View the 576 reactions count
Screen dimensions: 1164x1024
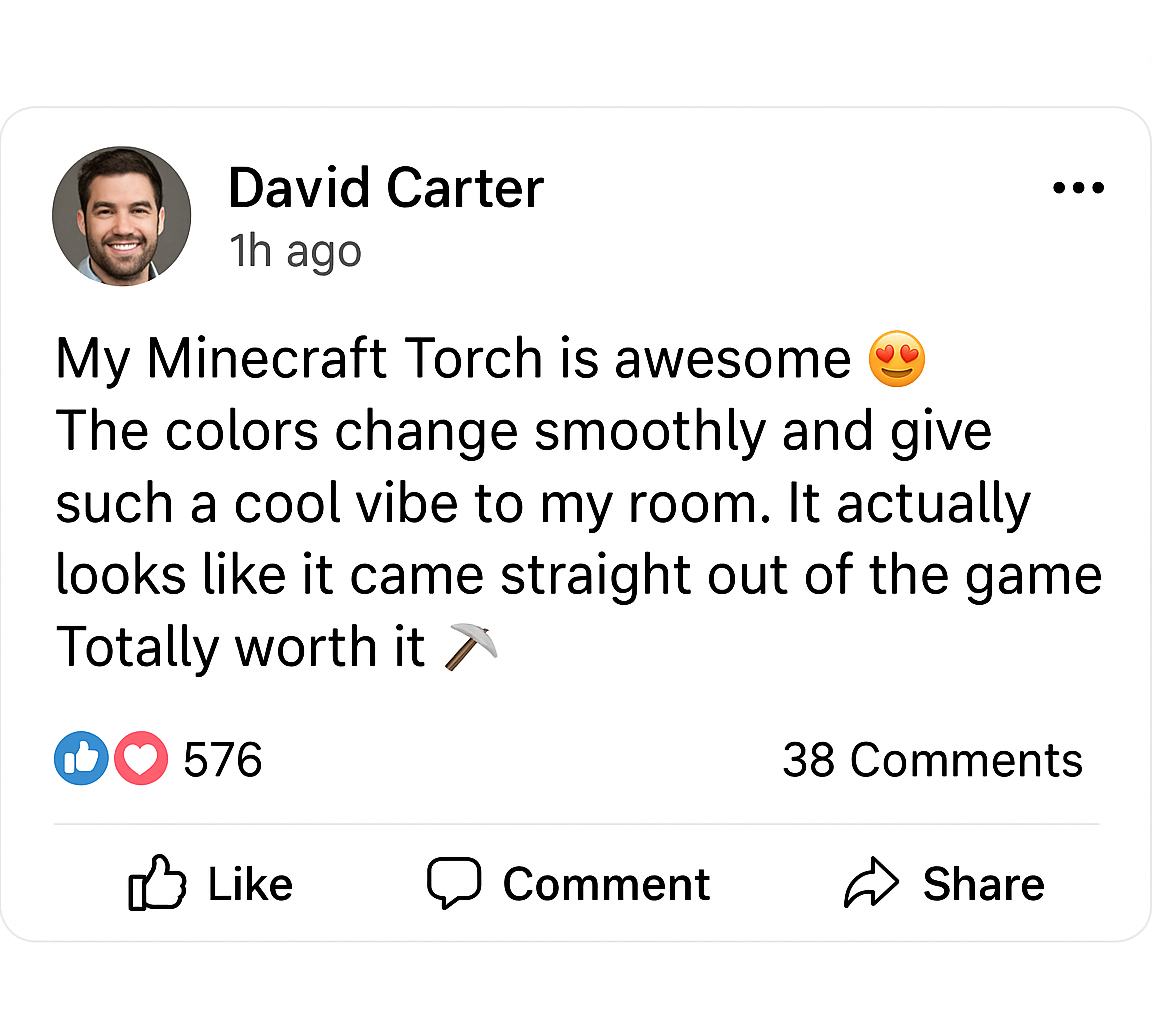pos(222,760)
